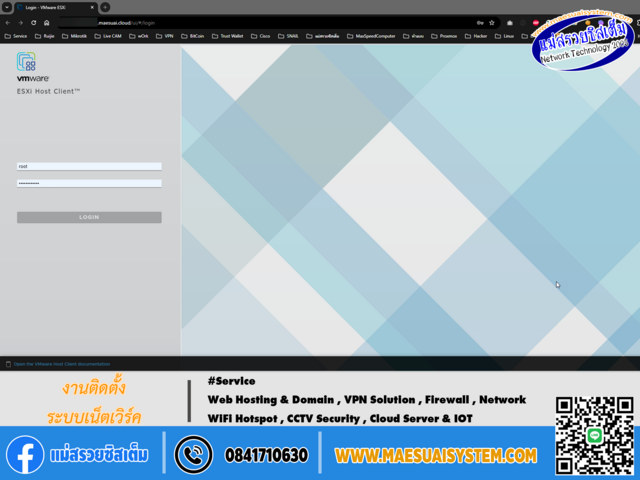Open the tab search dropdown arrow

click(7, 7)
